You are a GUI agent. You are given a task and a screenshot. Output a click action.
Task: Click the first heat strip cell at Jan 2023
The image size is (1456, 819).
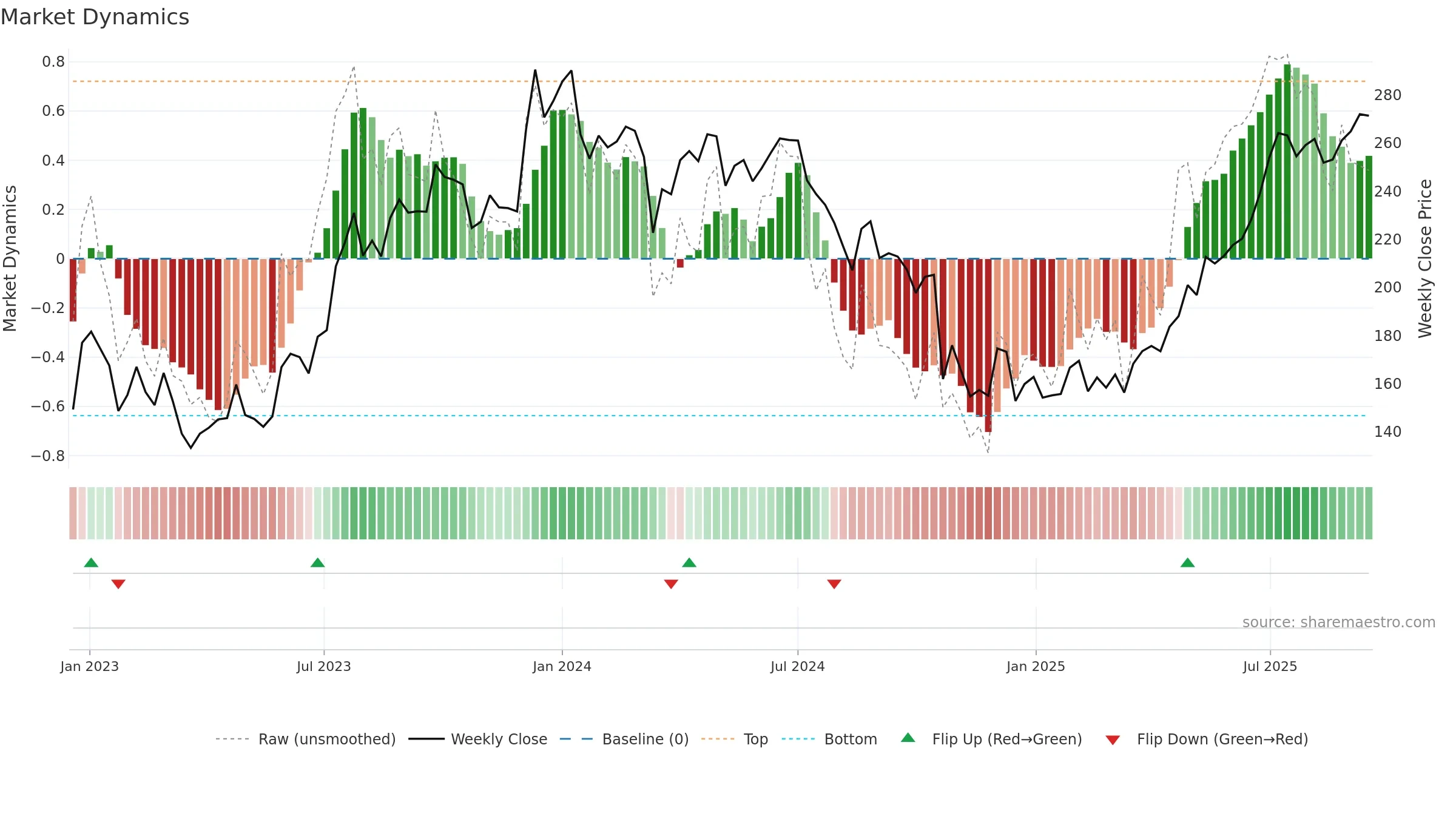73,513
